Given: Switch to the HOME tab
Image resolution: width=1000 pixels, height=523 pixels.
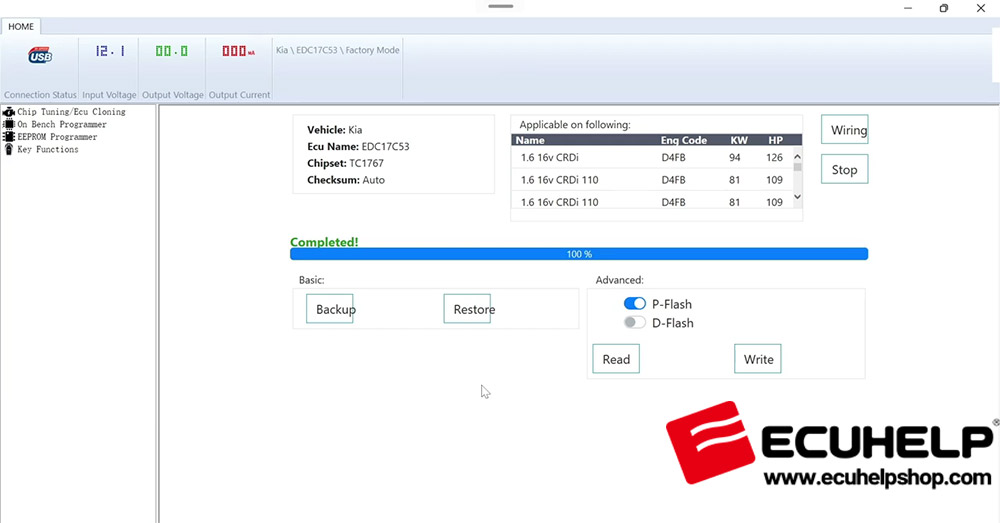Looking at the screenshot, I should (21, 26).
